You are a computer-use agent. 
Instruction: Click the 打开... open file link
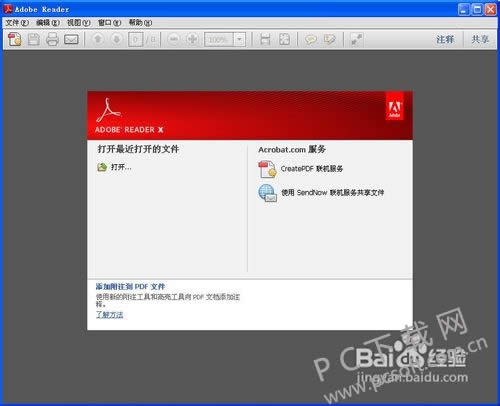121,167
